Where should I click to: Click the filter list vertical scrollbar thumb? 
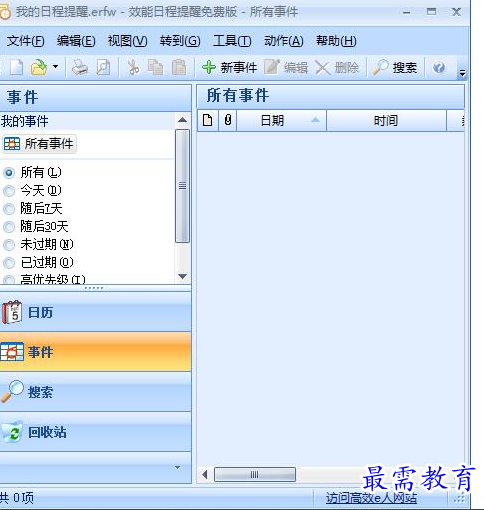tap(182, 186)
